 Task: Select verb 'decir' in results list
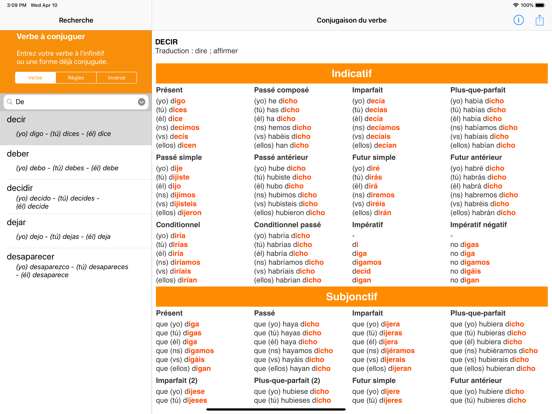pyautogui.click(x=76, y=127)
